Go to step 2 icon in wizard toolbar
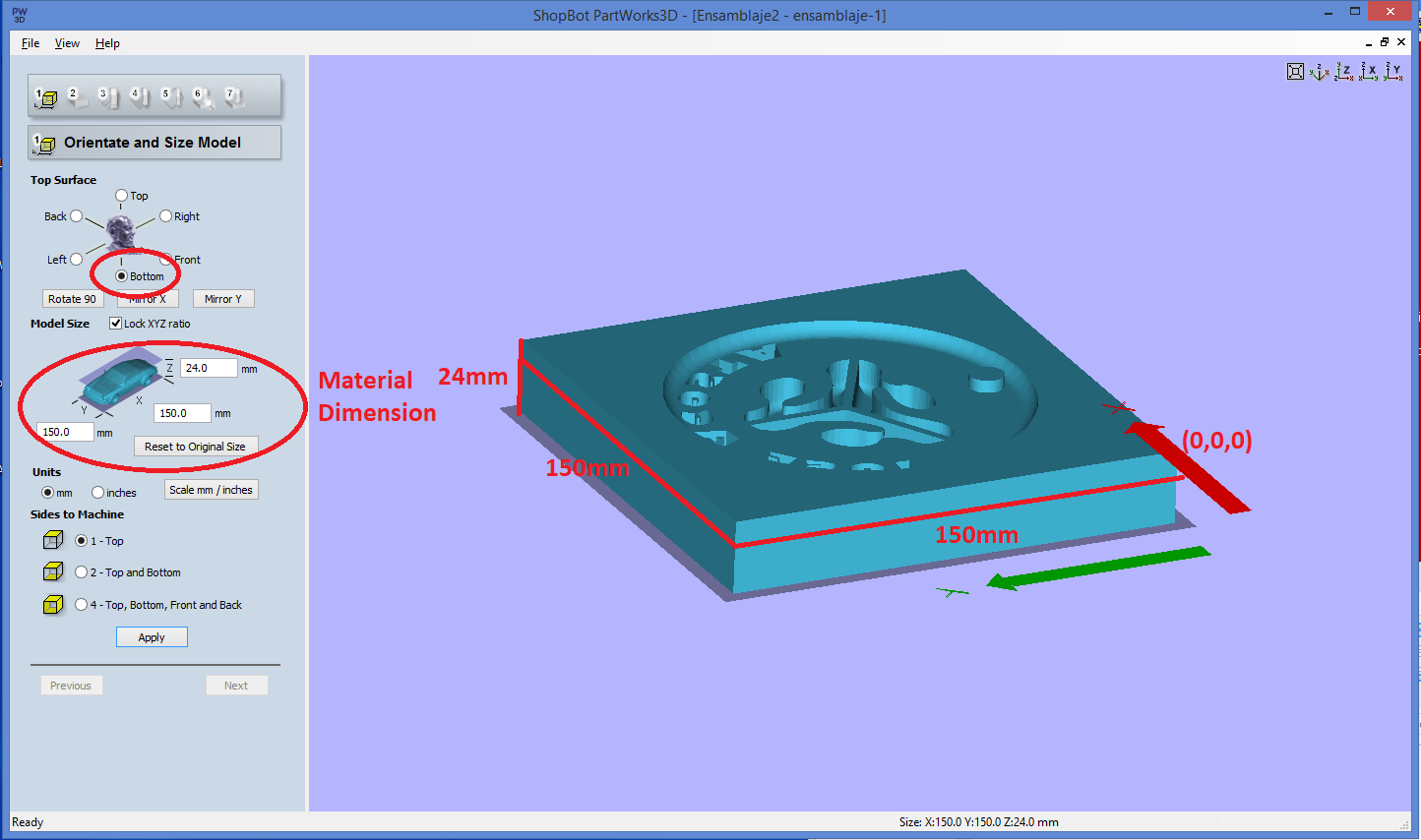 (76, 96)
